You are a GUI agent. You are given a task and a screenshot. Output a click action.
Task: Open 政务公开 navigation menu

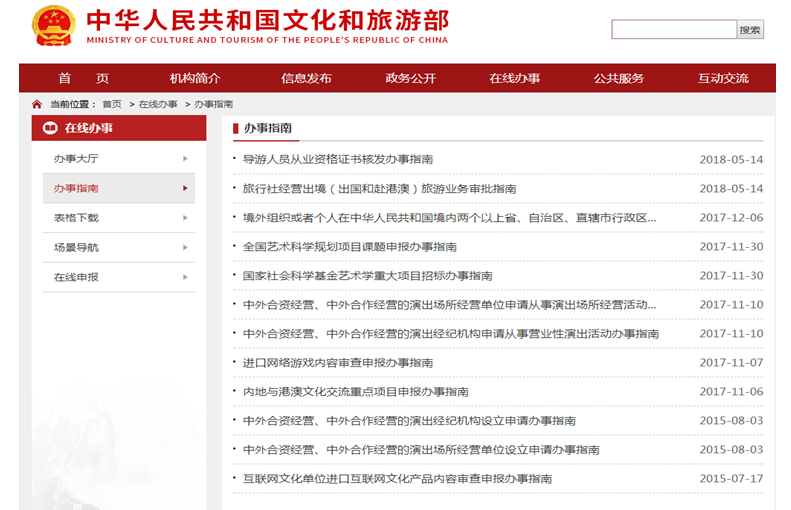411,78
